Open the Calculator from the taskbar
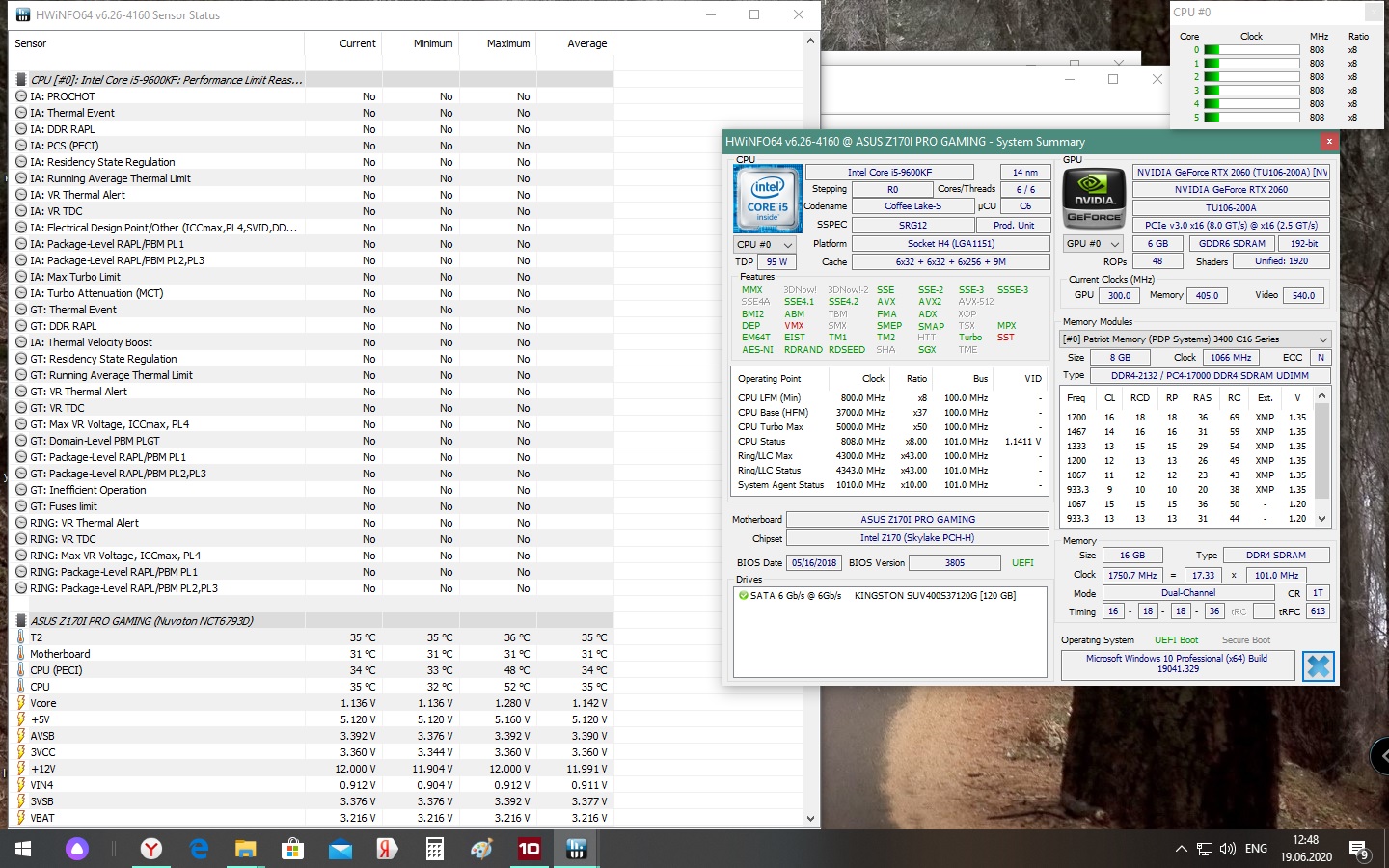The image size is (1389, 868). (x=435, y=849)
